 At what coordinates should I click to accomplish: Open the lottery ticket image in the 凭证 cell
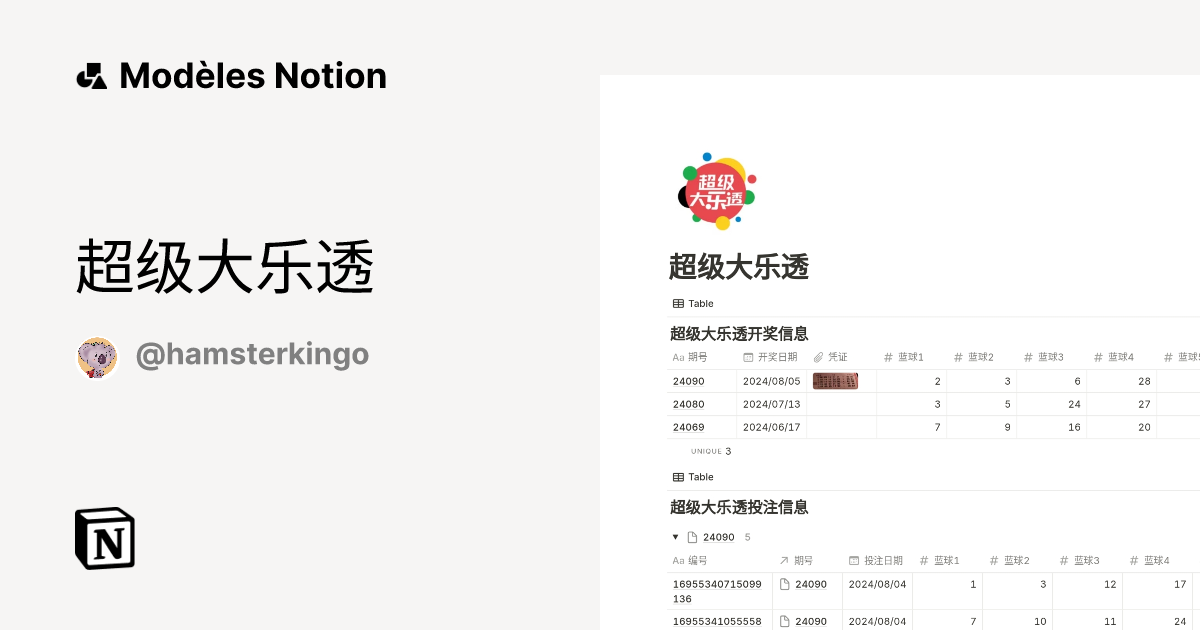[836, 380]
